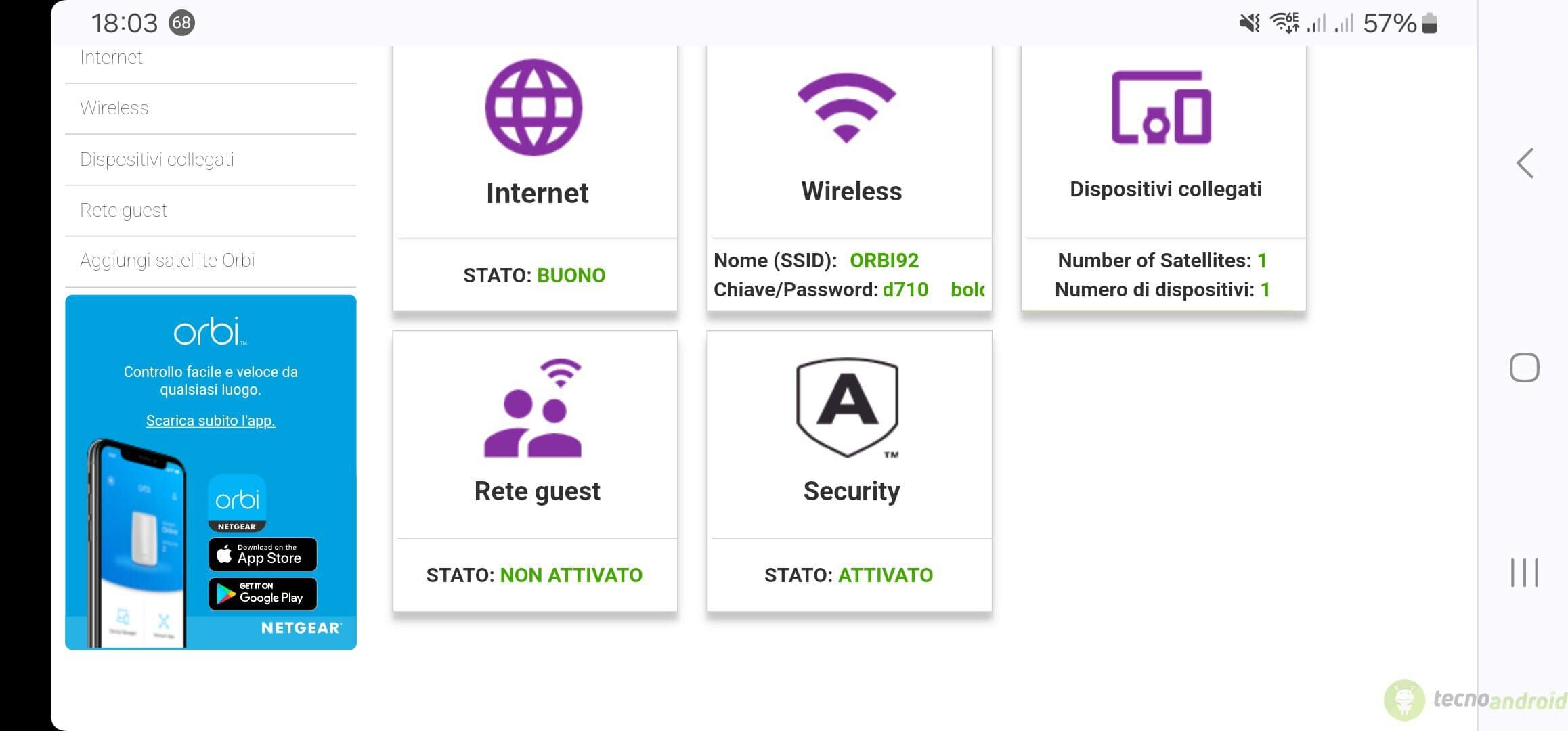The height and width of the screenshot is (731, 1568).
Task: Open the Internet globe icon
Action: 533,107
